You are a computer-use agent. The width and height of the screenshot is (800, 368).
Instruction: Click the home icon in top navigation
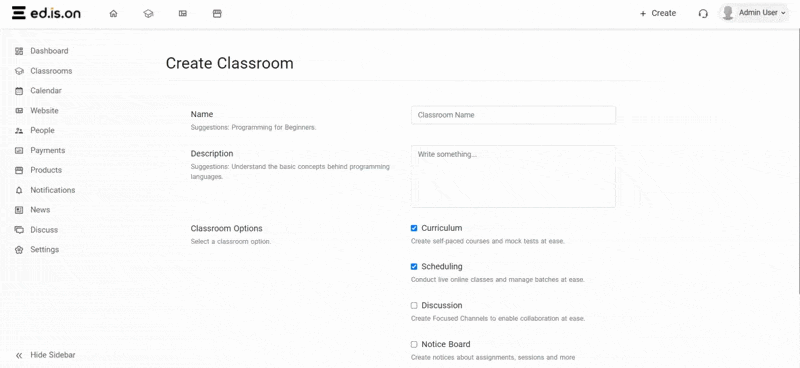coord(114,14)
